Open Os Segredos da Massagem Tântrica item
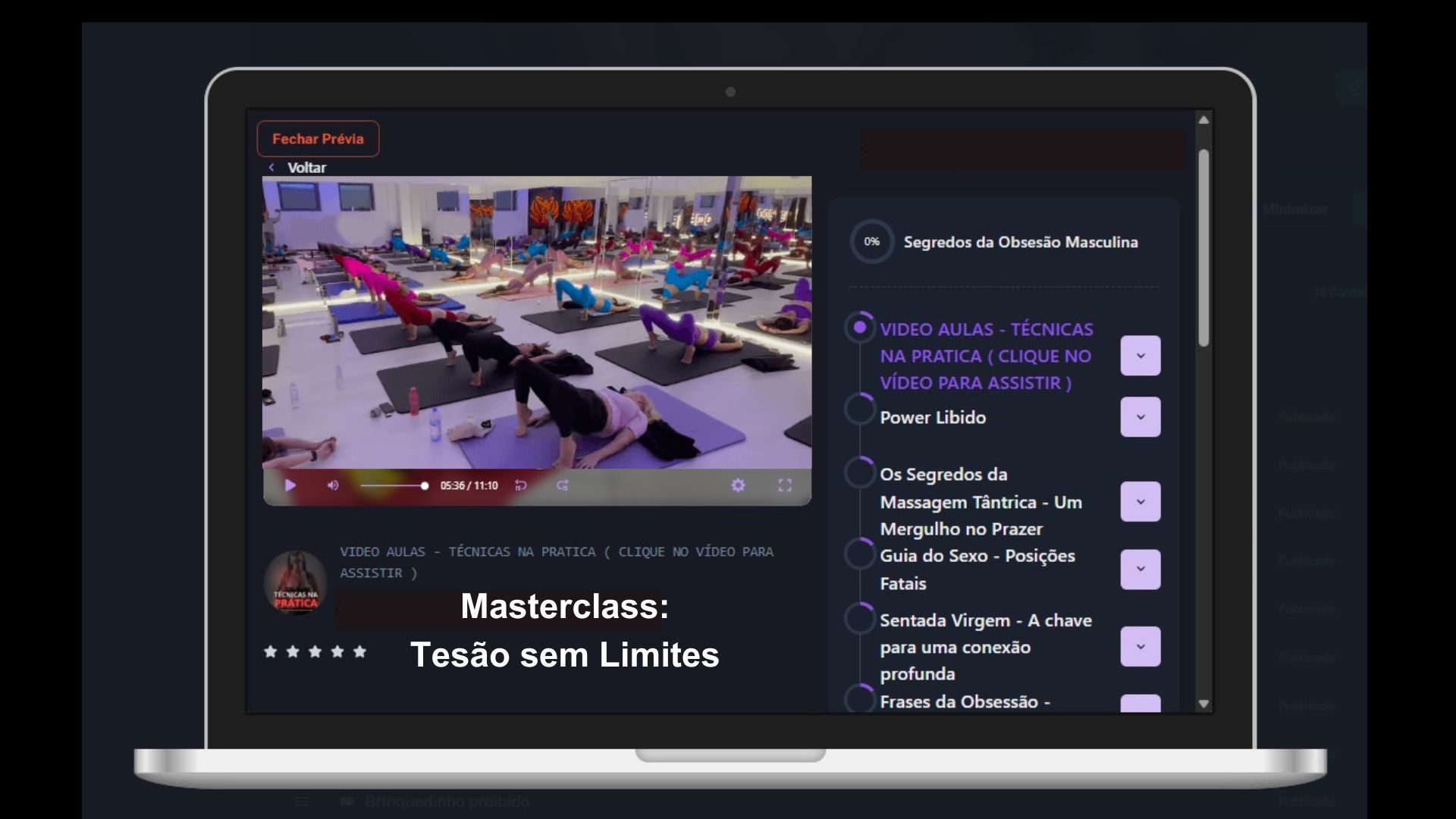The width and height of the screenshot is (1456, 819). pos(981,501)
